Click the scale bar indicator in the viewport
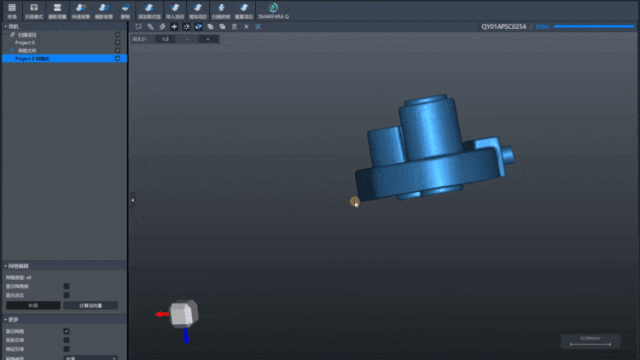Viewport: 640px width, 360px height. coord(590,342)
